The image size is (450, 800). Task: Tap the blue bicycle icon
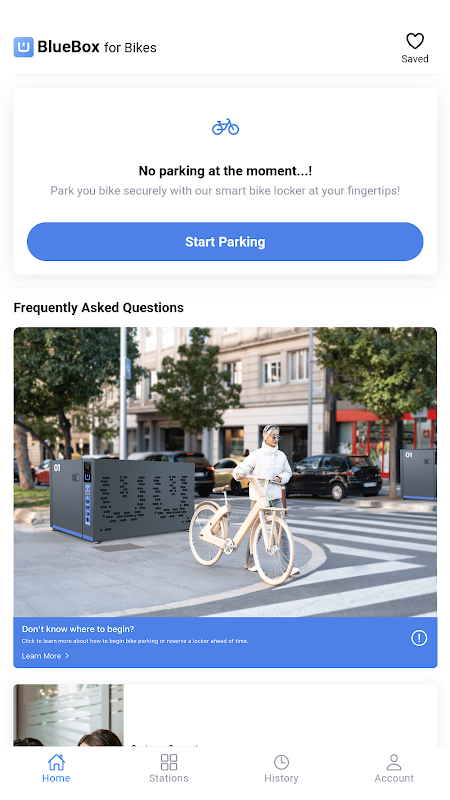225,127
